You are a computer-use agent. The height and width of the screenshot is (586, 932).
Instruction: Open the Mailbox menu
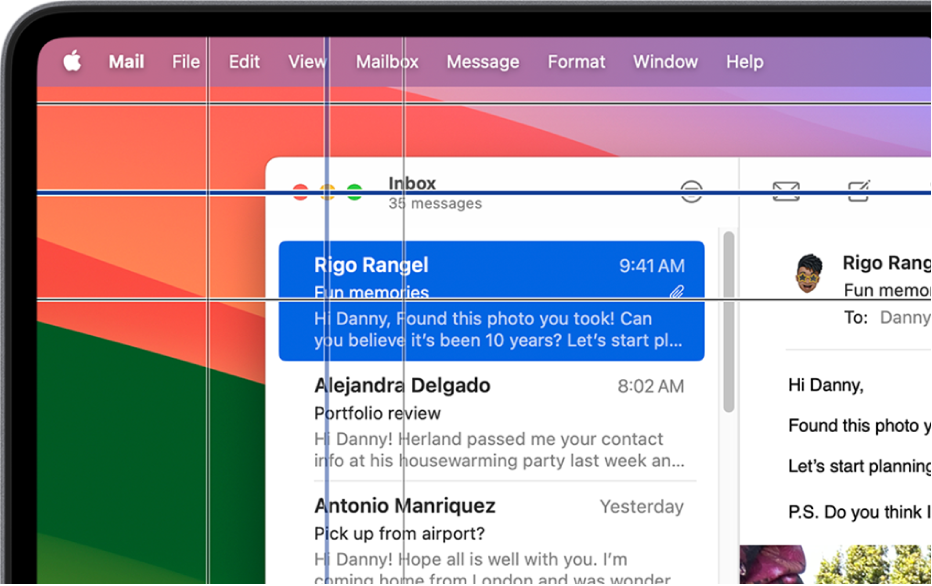(x=387, y=62)
